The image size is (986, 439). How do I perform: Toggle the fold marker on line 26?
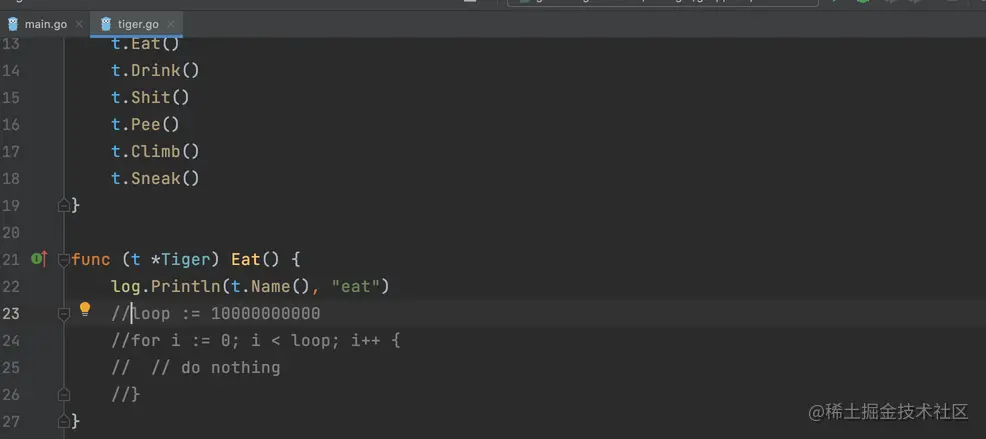(x=64, y=394)
